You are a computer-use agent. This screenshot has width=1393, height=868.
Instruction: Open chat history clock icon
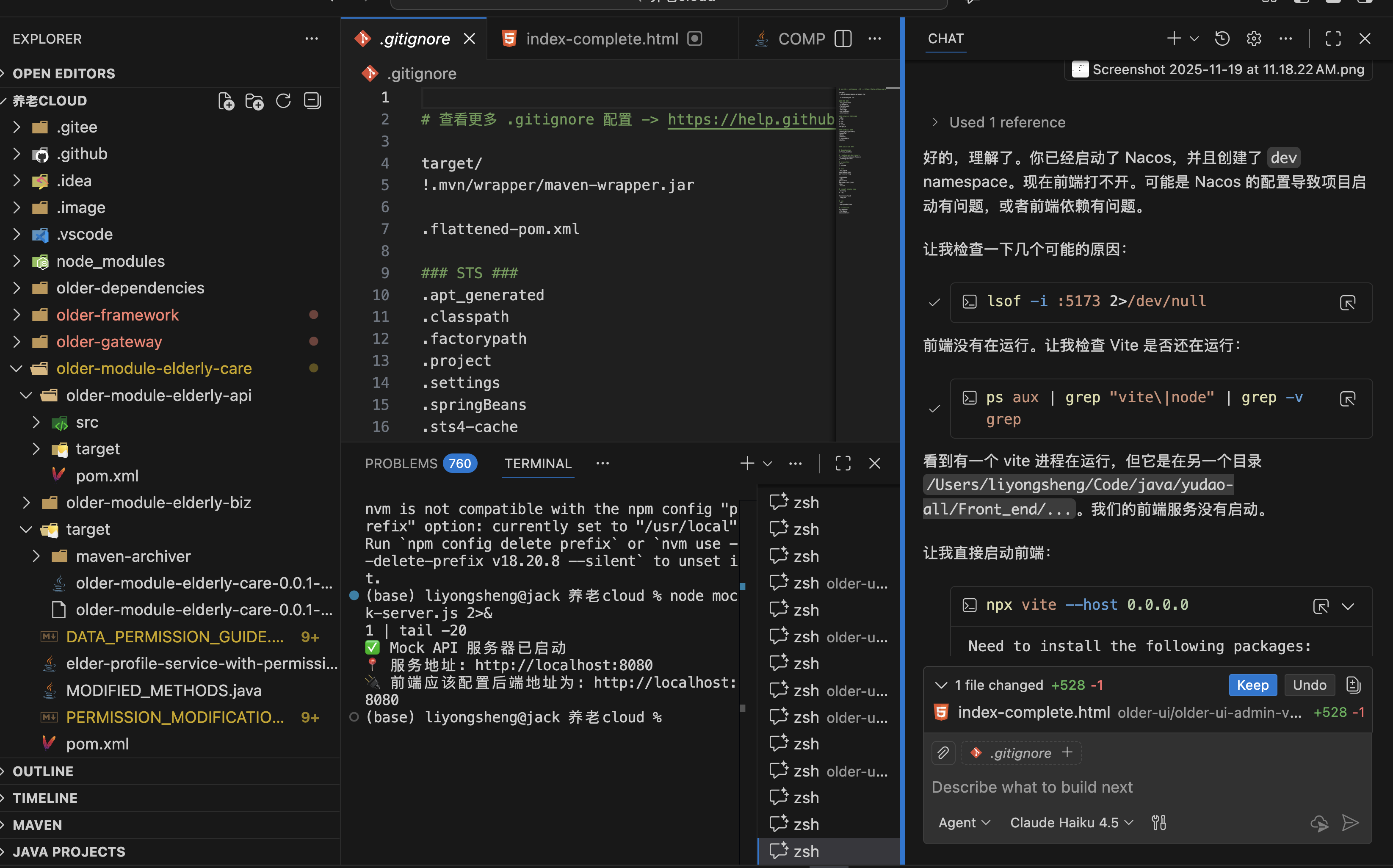click(x=1222, y=39)
